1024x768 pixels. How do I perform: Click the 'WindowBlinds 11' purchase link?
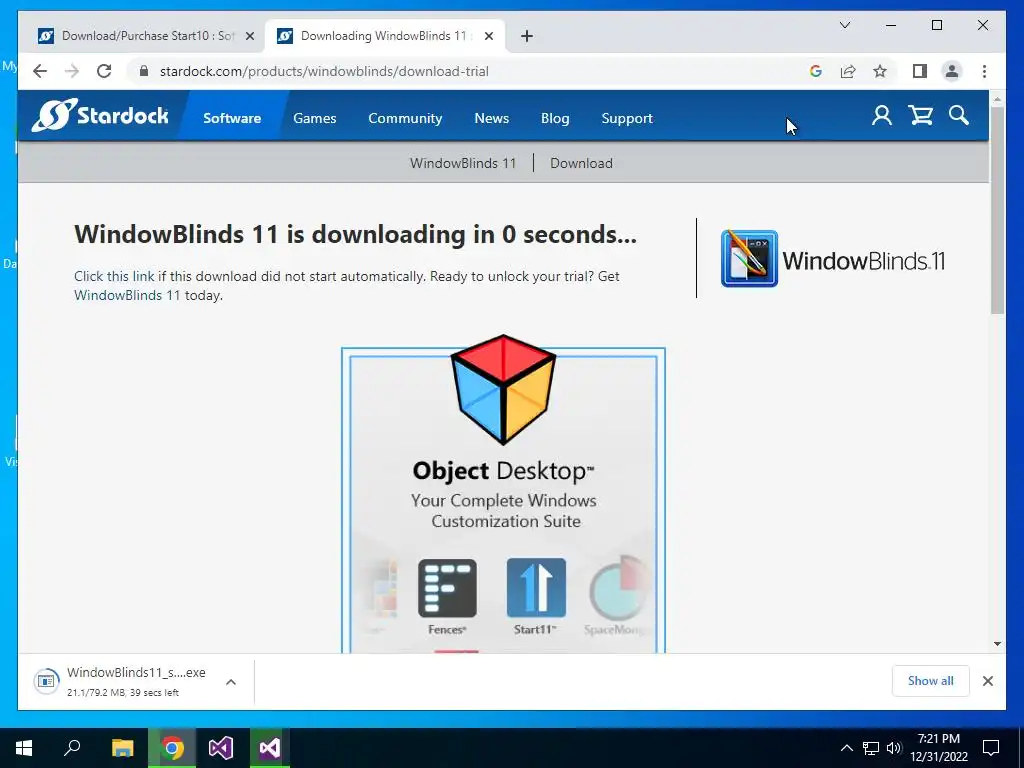tap(127, 295)
